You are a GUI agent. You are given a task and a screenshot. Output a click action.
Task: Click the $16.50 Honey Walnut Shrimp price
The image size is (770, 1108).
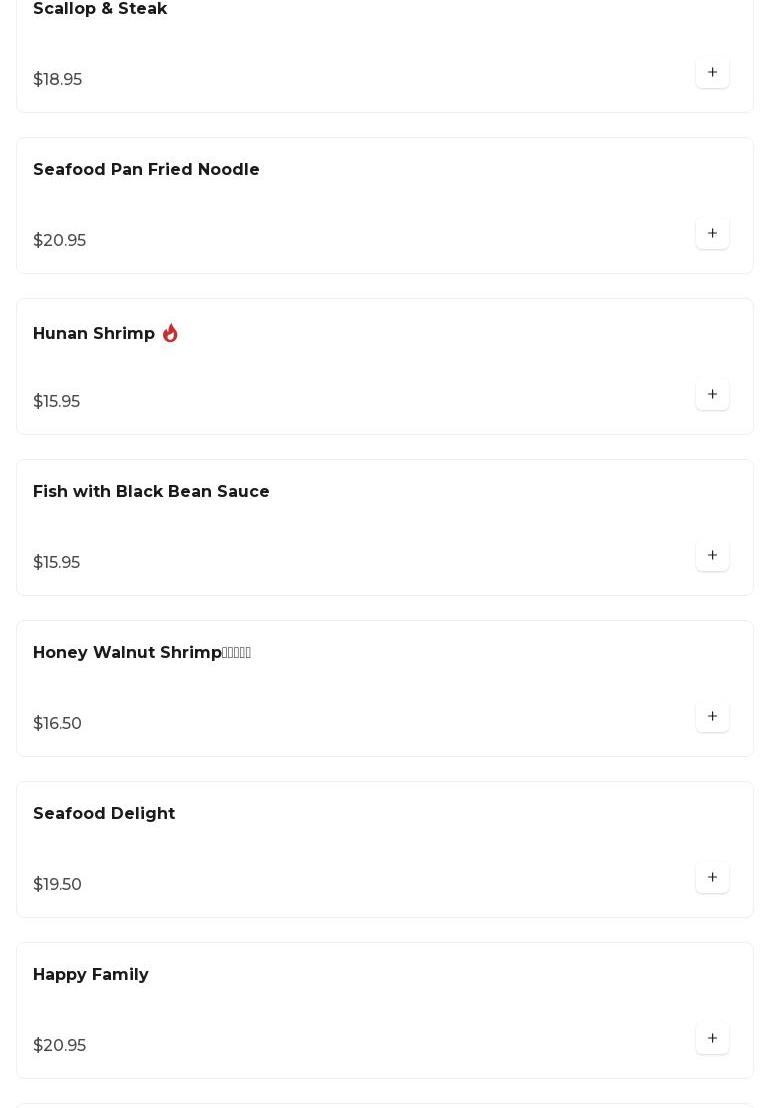[x=58, y=724]
